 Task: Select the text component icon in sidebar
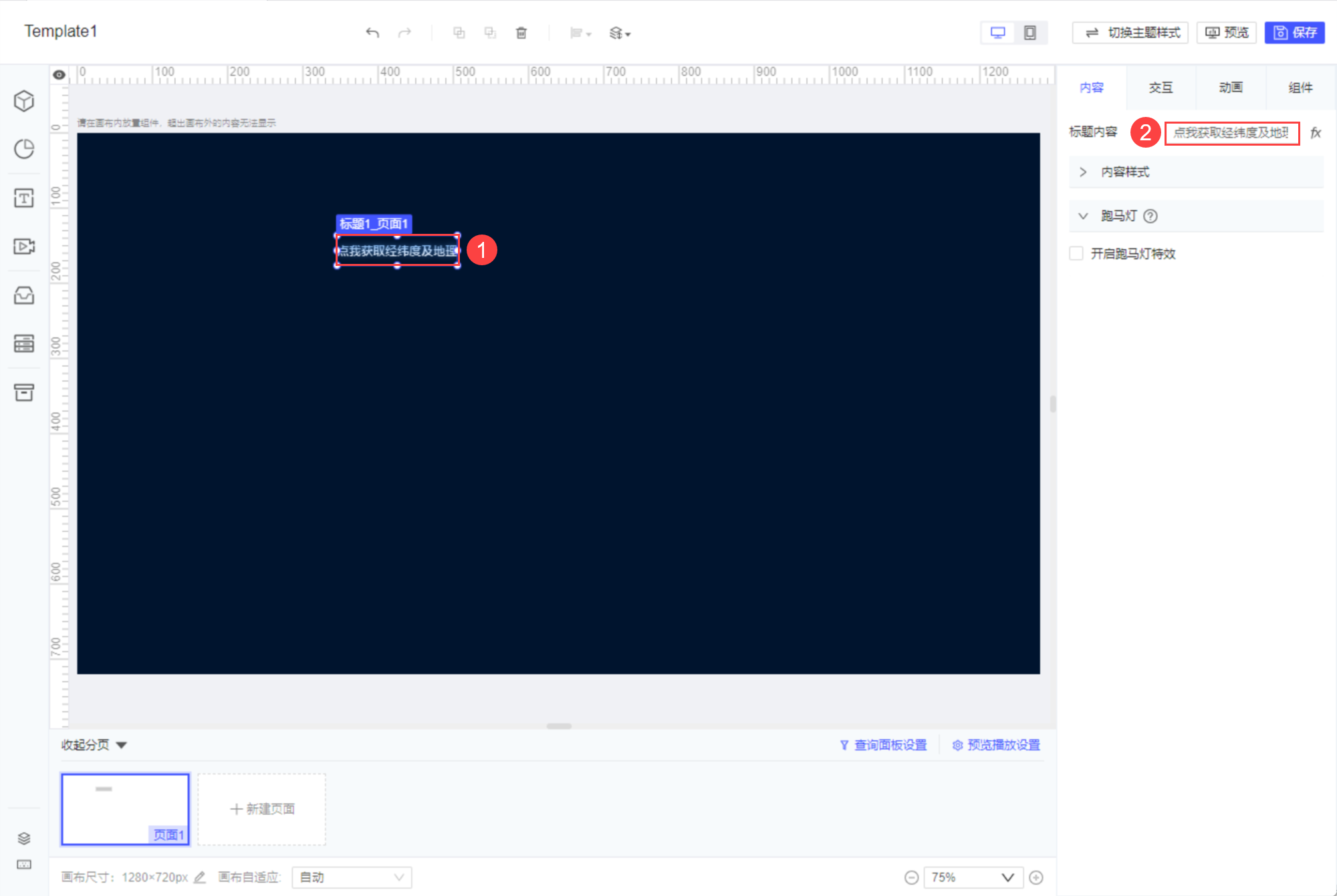click(24, 198)
